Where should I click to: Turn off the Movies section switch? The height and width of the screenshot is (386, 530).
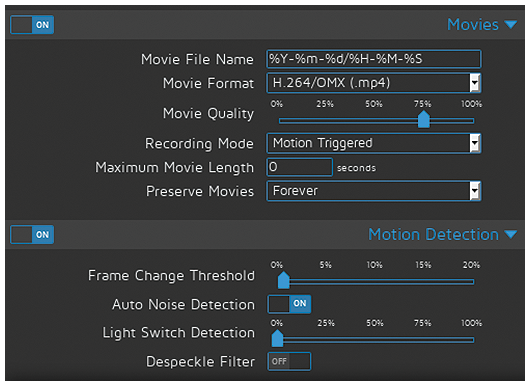(32, 25)
